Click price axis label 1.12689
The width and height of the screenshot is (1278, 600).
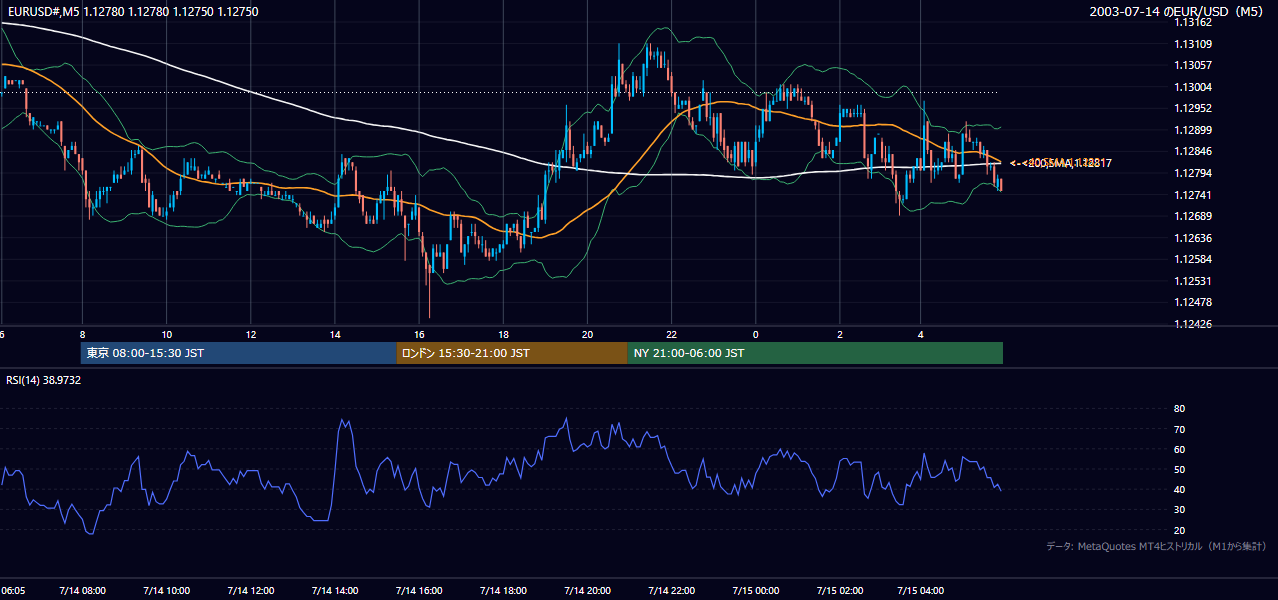(1194, 216)
